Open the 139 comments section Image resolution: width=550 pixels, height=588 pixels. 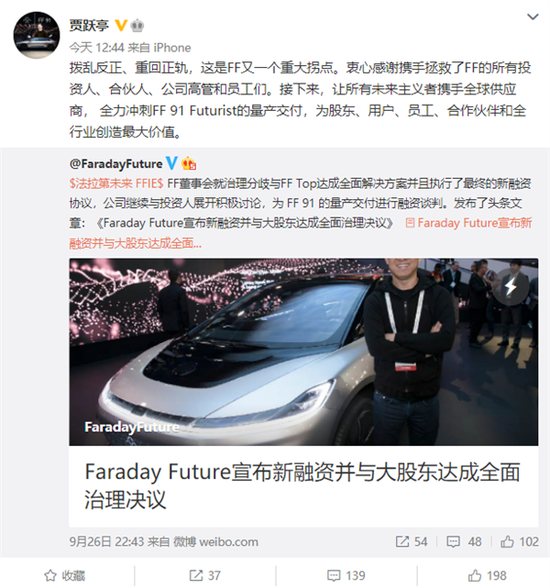[x=346, y=575]
